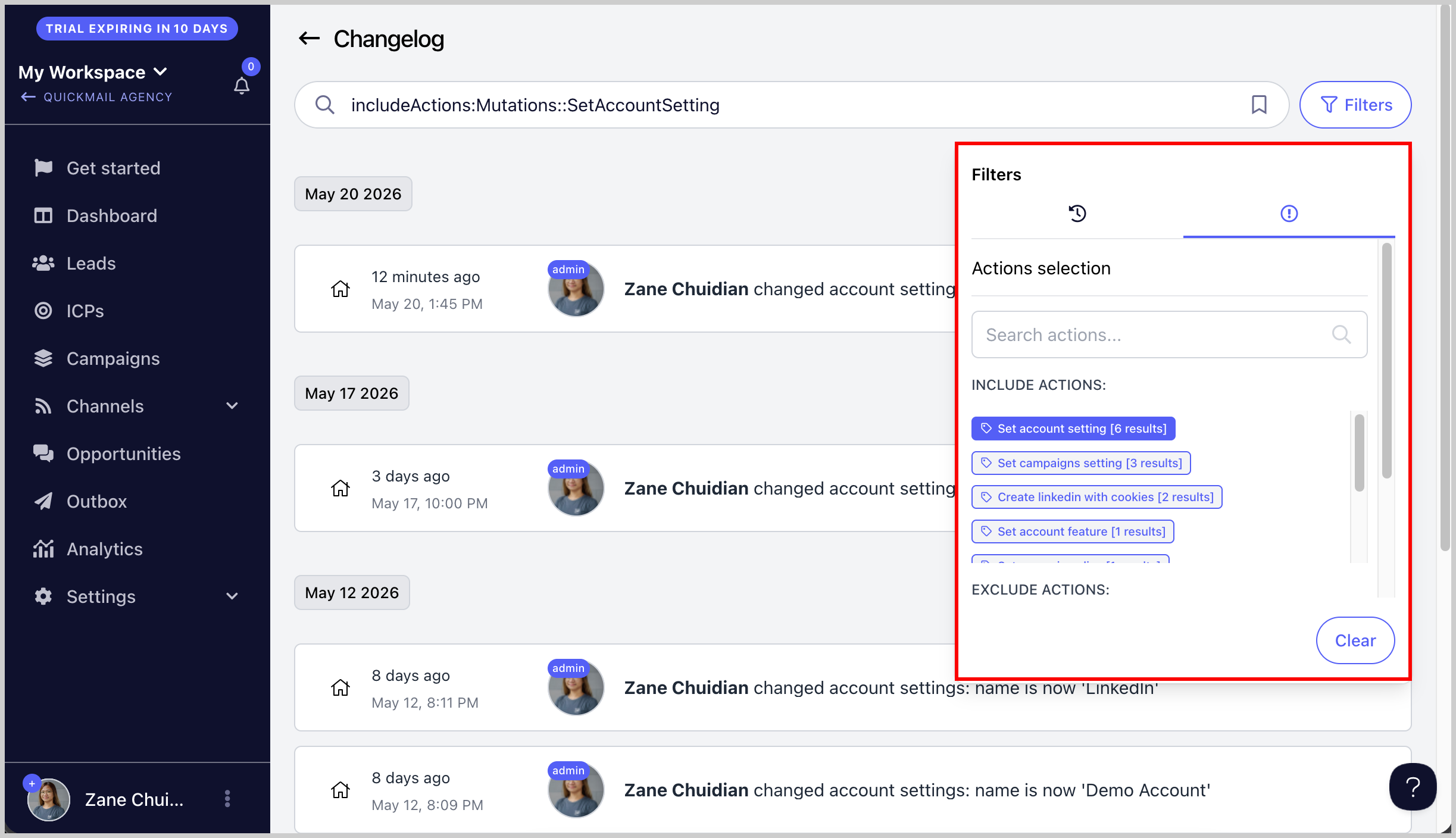Click the Campaigns layers icon
Screen dimensions: 1456x838
(43, 358)
